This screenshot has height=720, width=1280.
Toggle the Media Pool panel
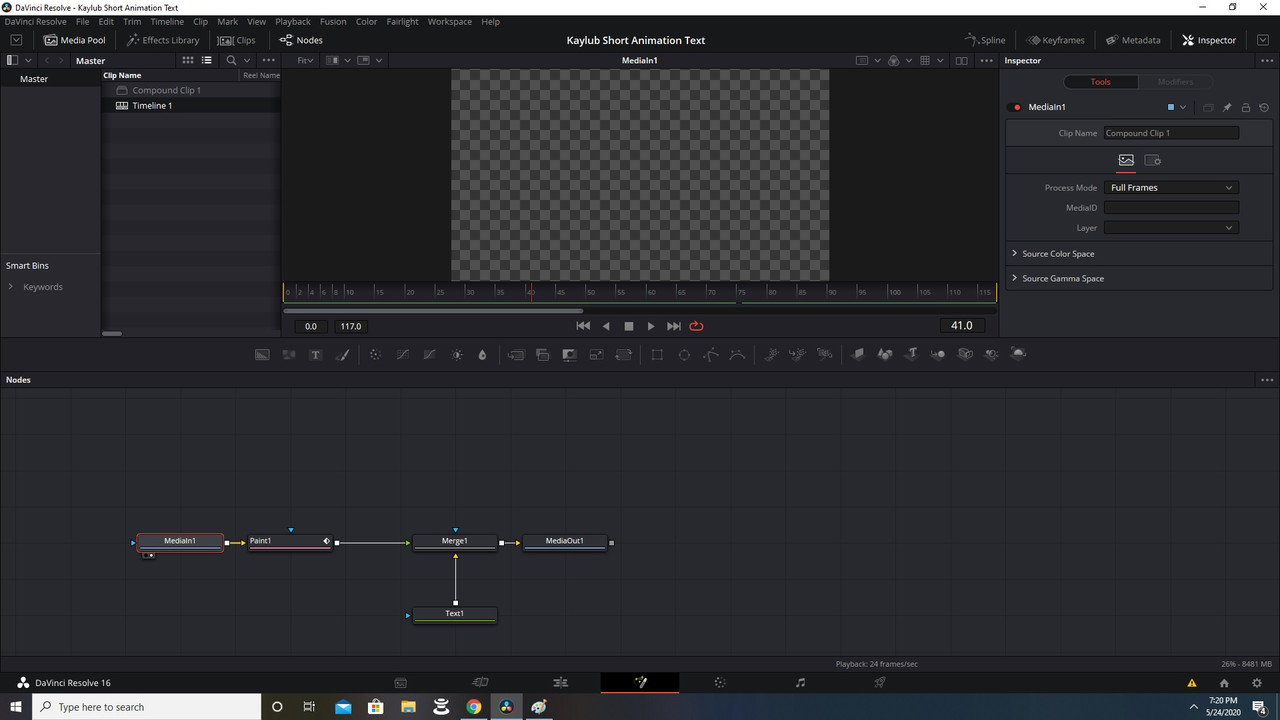click(x=75, y=40)
